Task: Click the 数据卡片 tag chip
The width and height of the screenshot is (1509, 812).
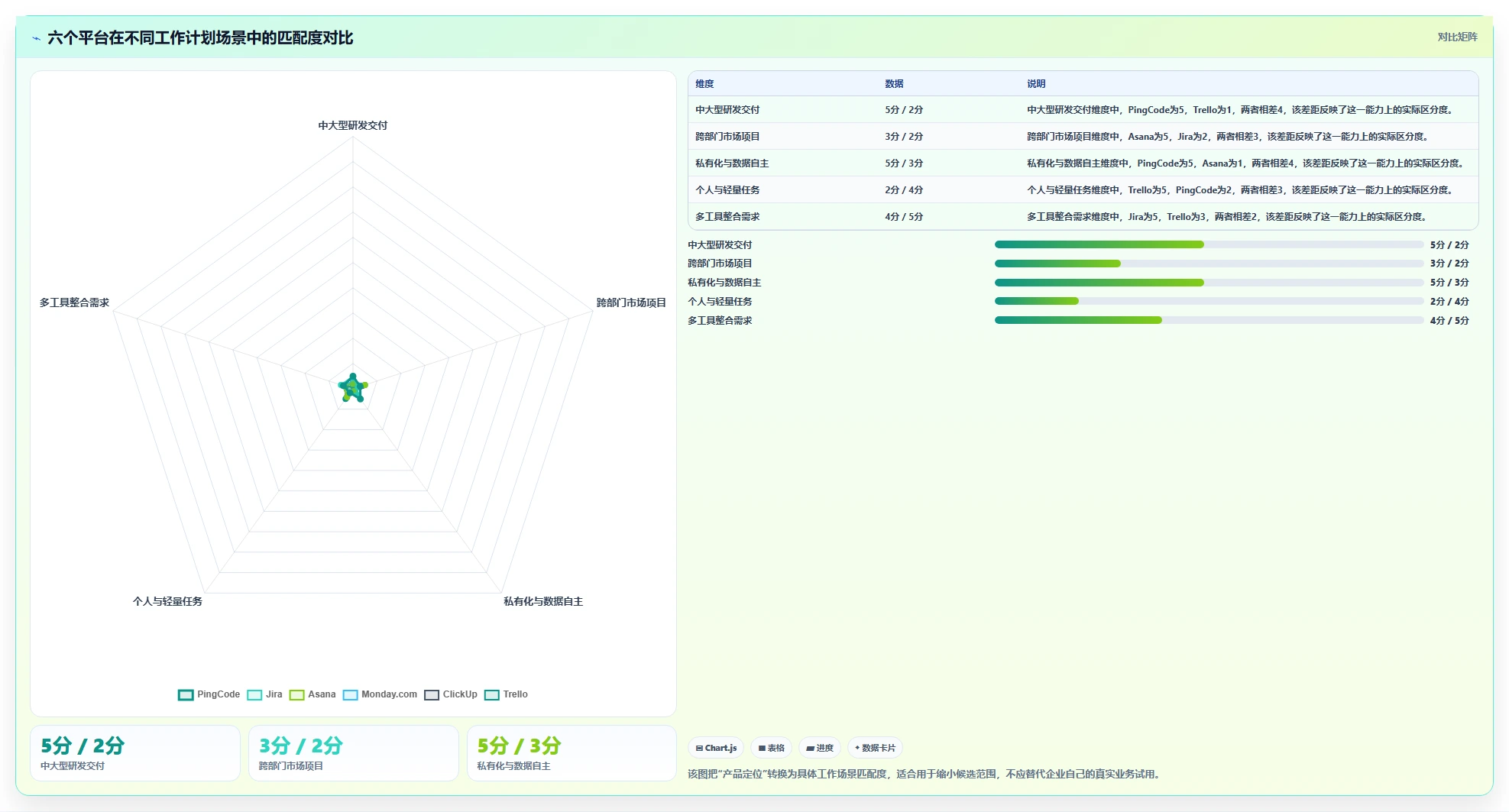Action: [875, 748]
